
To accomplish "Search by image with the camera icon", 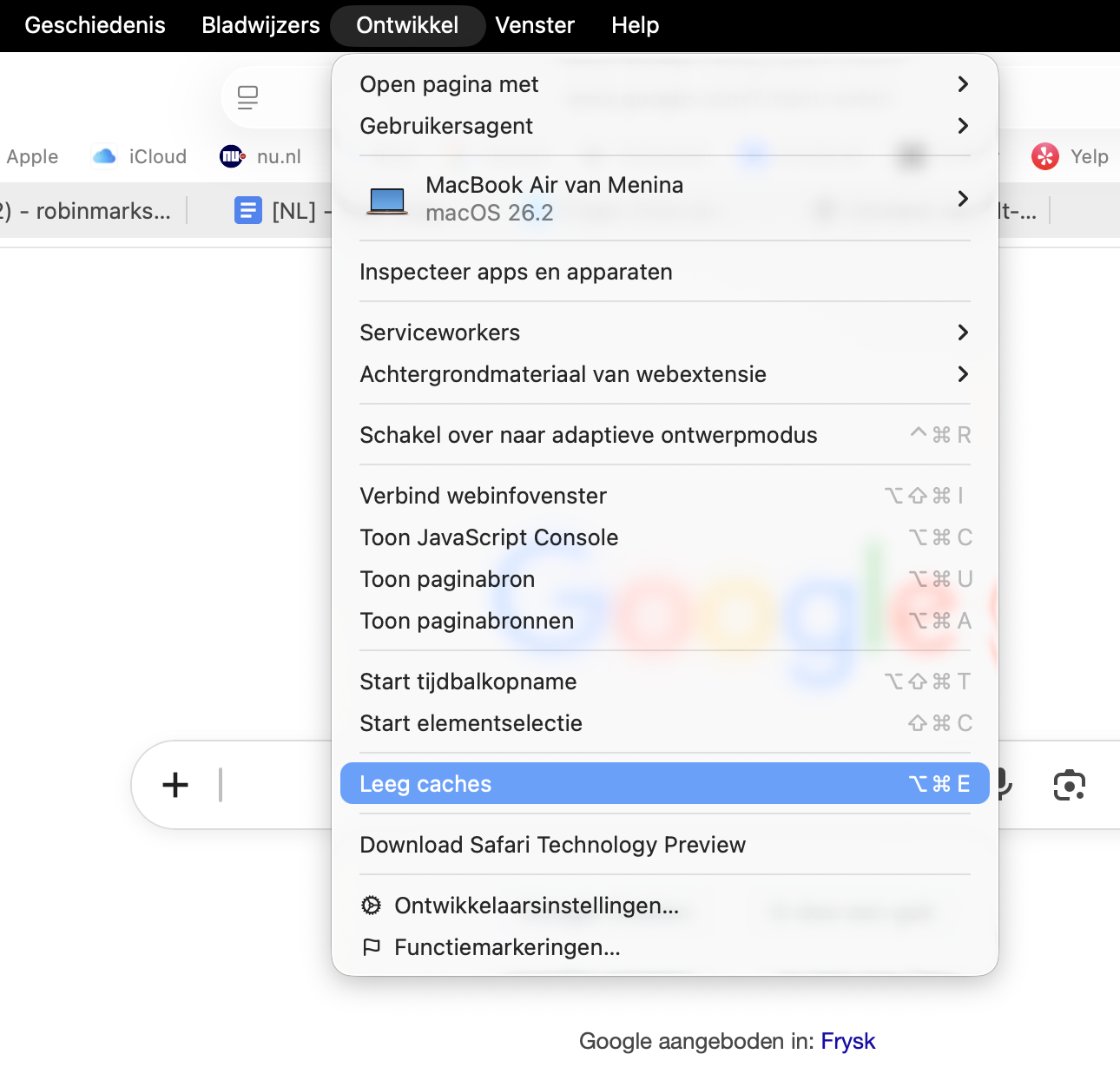I will [1069, 784].
